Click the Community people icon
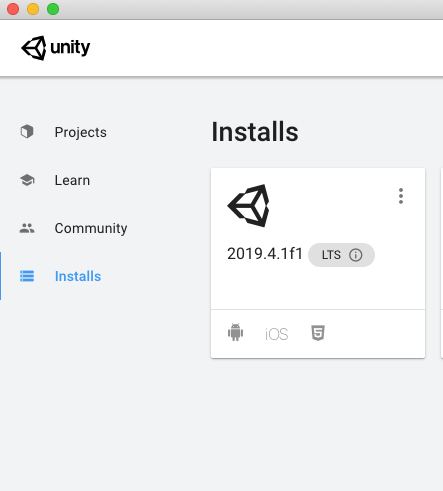 click(27, 228)
